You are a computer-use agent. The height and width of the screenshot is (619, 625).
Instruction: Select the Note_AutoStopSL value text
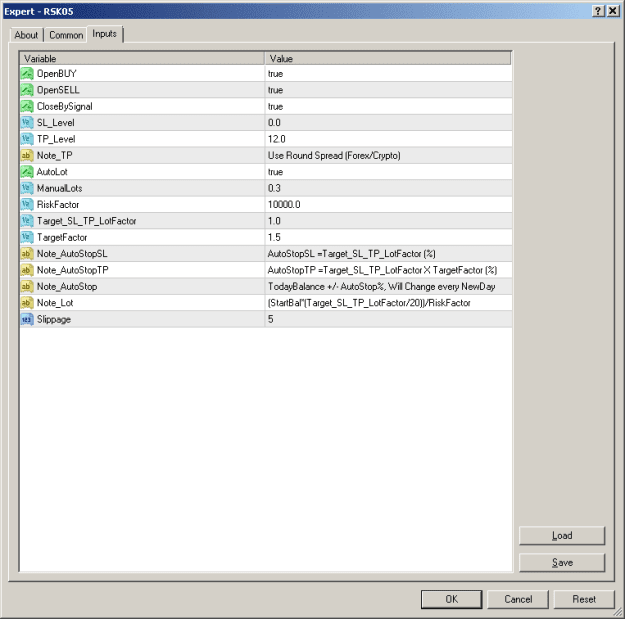click(352, 253)
